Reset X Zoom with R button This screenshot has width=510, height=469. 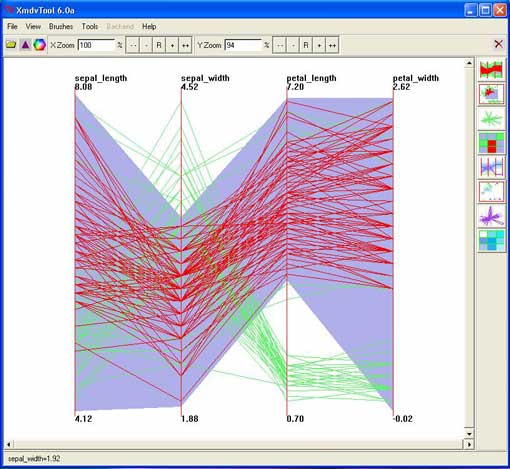pos(159,45)
